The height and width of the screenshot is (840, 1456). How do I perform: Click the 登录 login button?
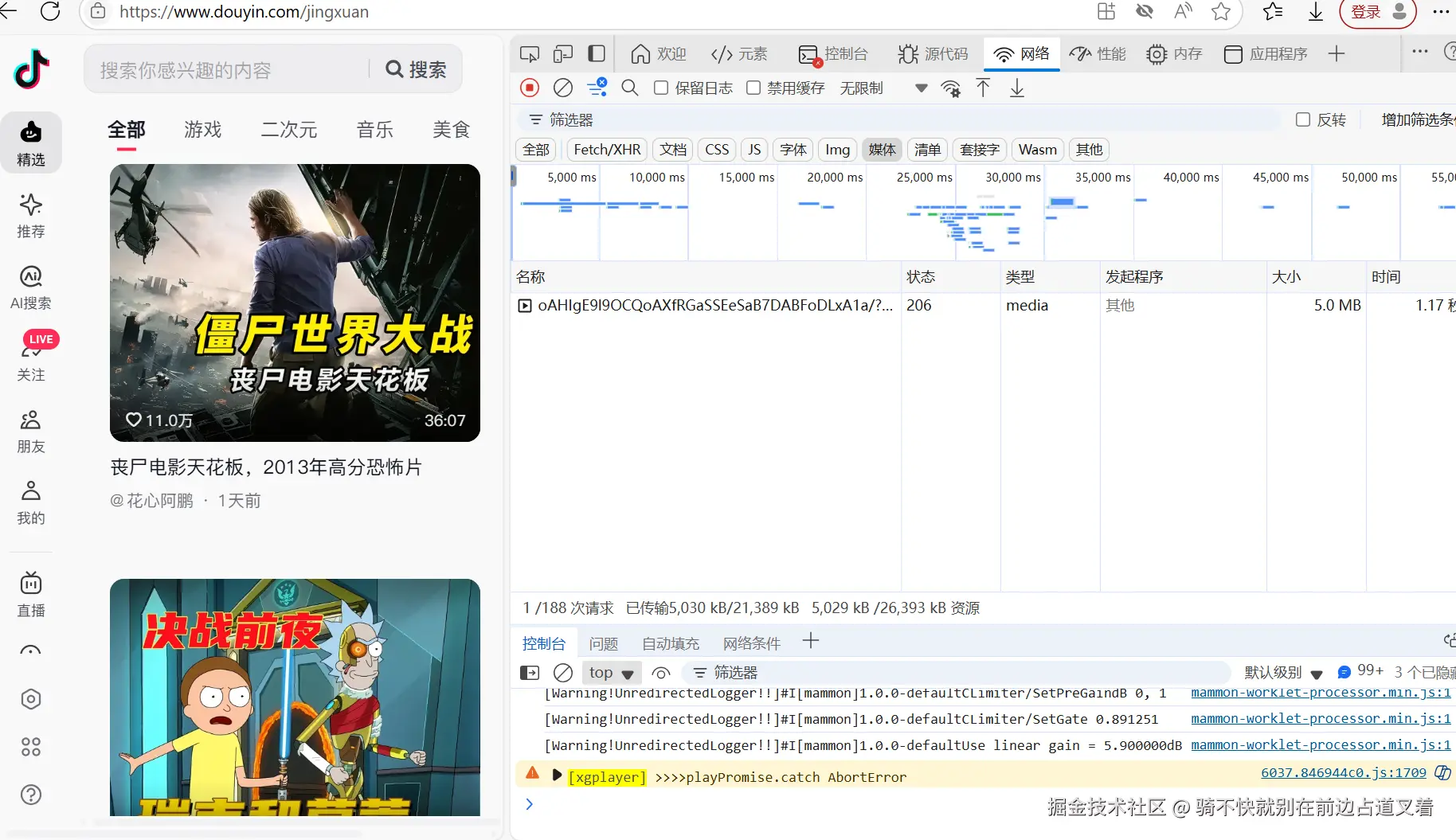(x=1378, y=12)
